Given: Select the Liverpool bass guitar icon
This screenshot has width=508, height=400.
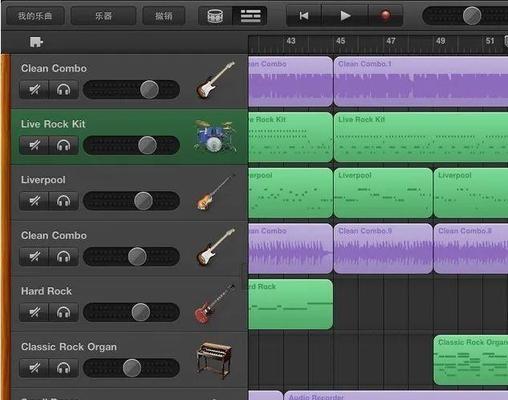Looking at the screenshot, I should point(215,192).
